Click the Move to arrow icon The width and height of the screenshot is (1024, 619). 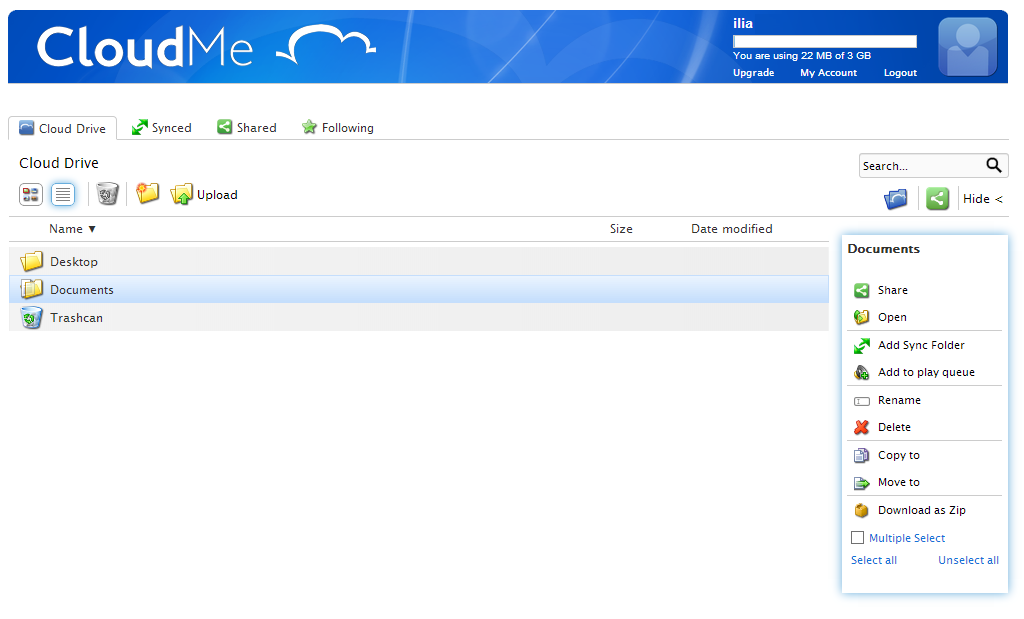pyautogui.click(x=861, y=483)
